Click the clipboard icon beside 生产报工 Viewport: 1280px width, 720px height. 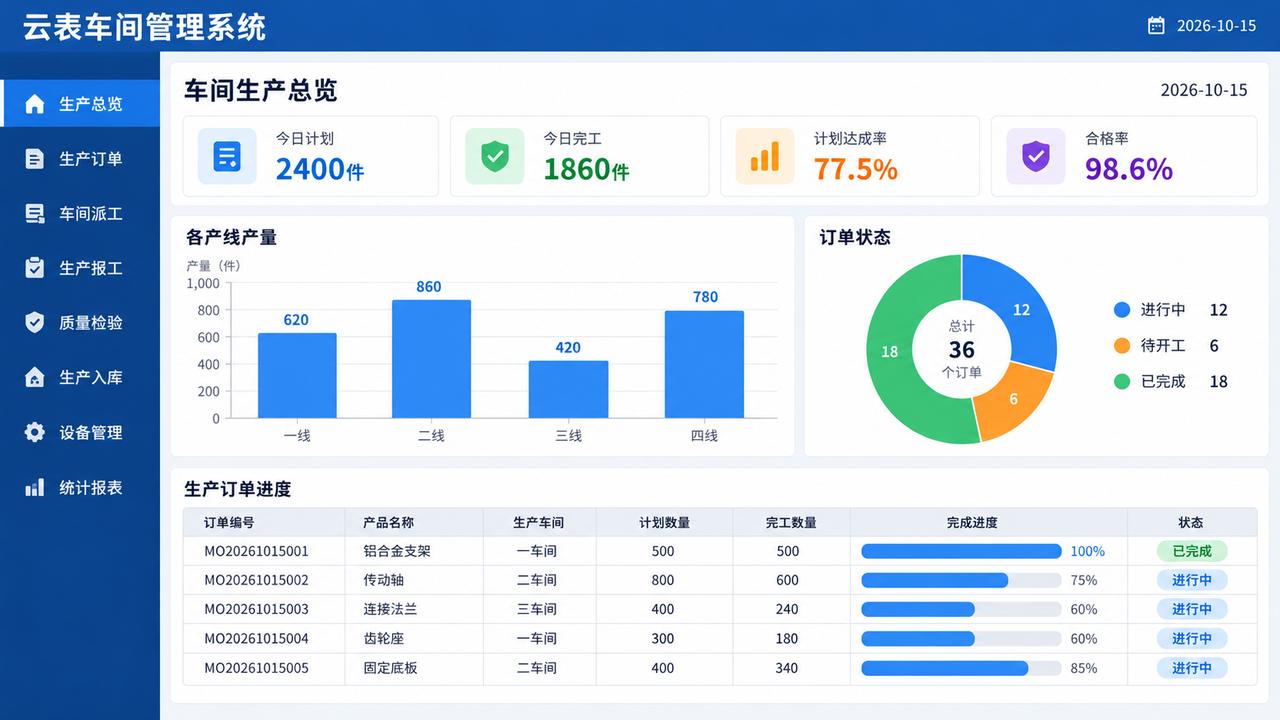click(35, 268)
